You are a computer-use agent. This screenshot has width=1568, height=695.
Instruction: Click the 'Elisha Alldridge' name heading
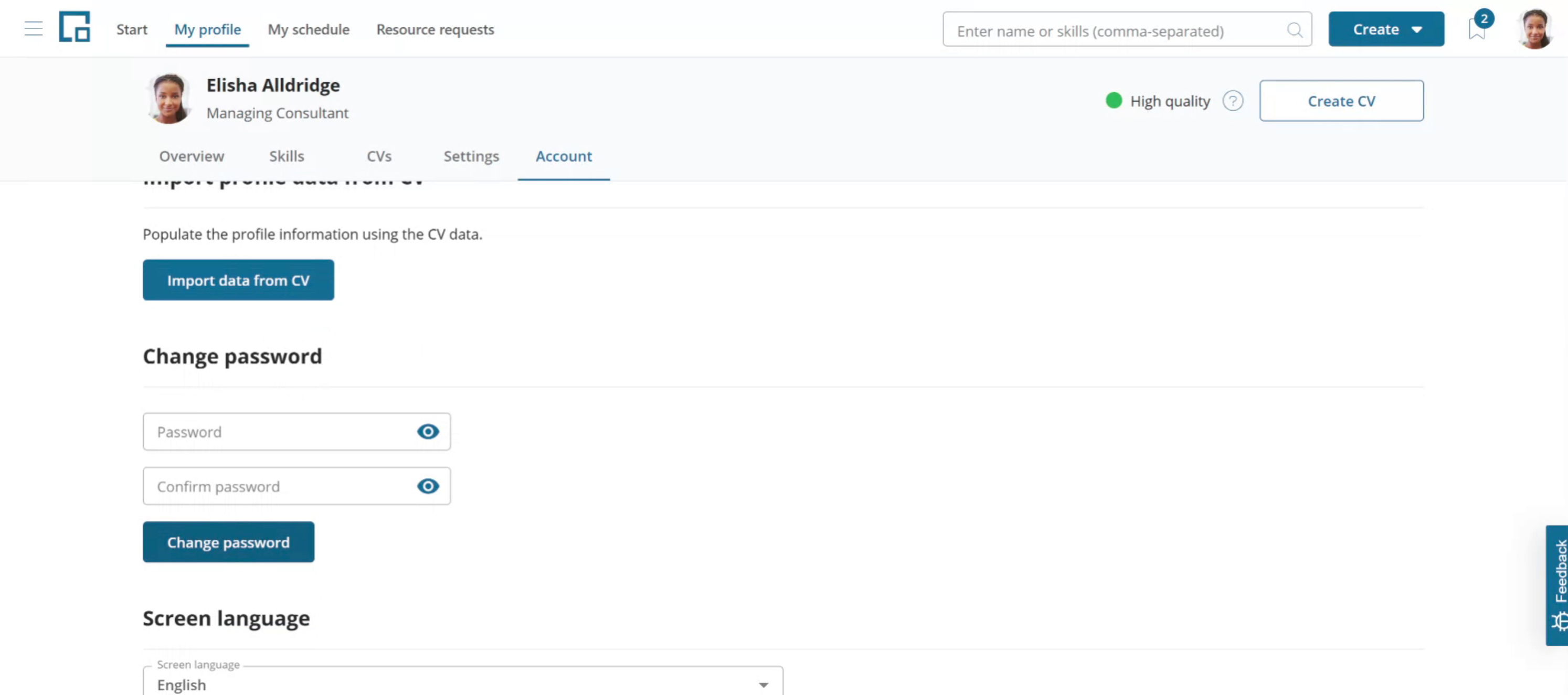[x=273, y=85]
